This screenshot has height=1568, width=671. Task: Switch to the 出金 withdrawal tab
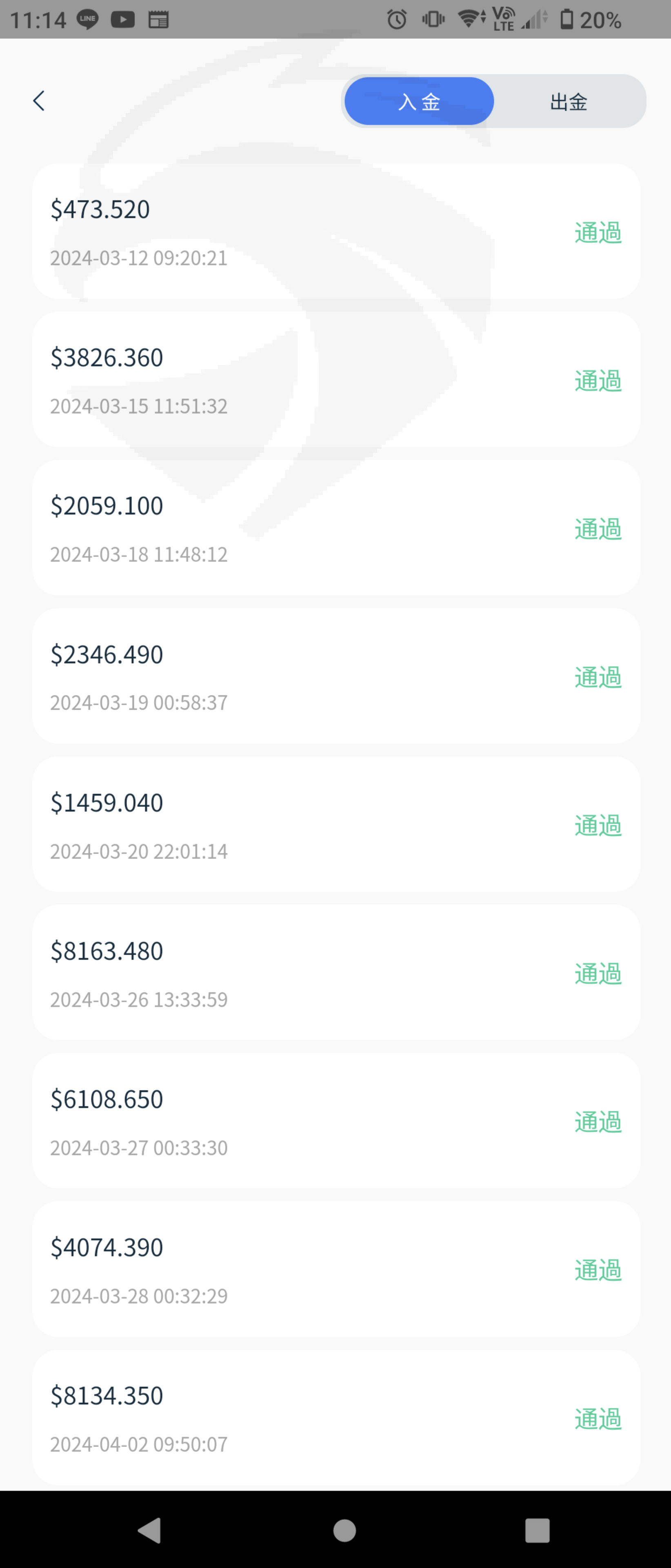click(x=569, y=102)
